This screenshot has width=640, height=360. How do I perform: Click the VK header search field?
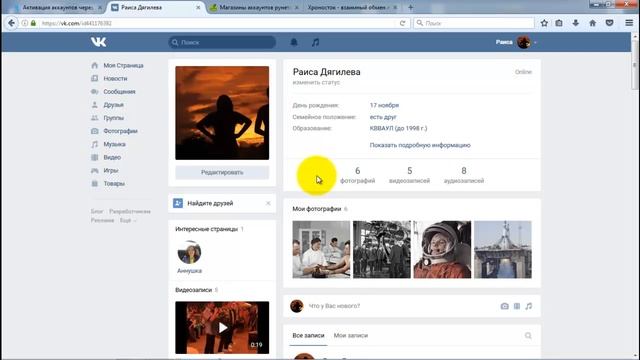coord(222,42)
